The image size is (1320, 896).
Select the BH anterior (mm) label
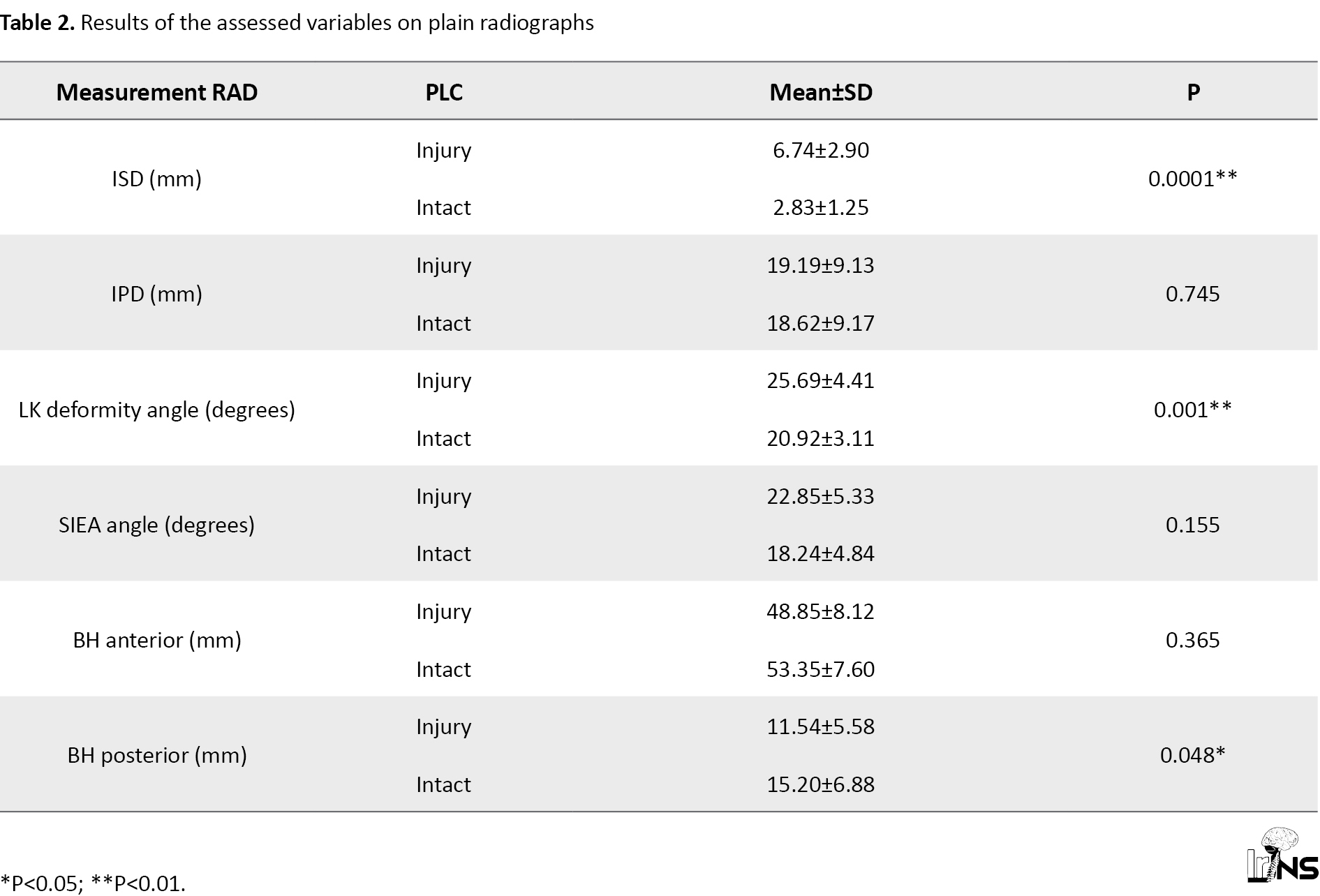157,640
